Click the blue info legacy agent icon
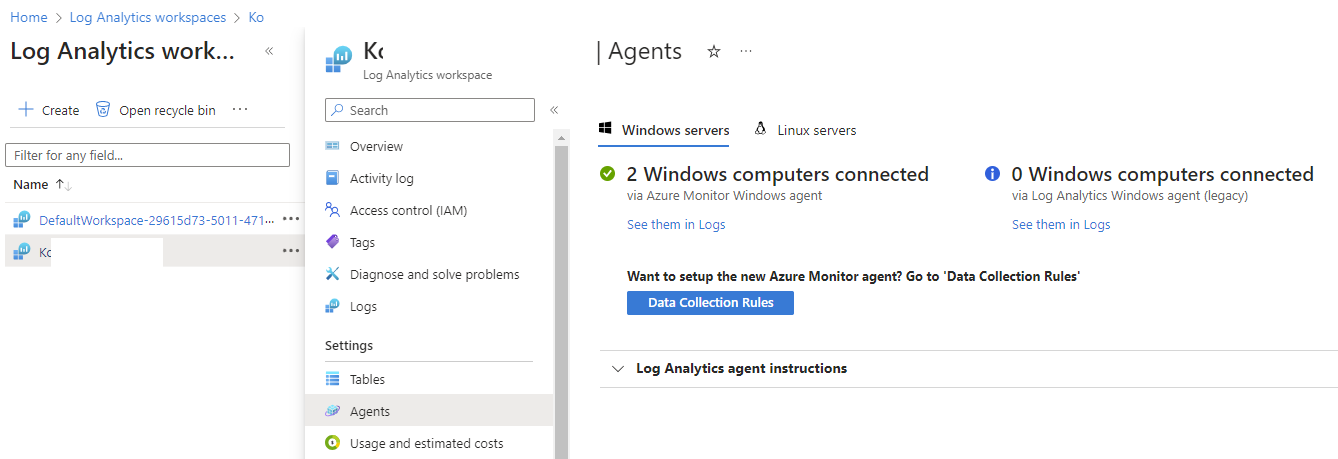This screenshot has height=459, width=1338. click(992, 174)
